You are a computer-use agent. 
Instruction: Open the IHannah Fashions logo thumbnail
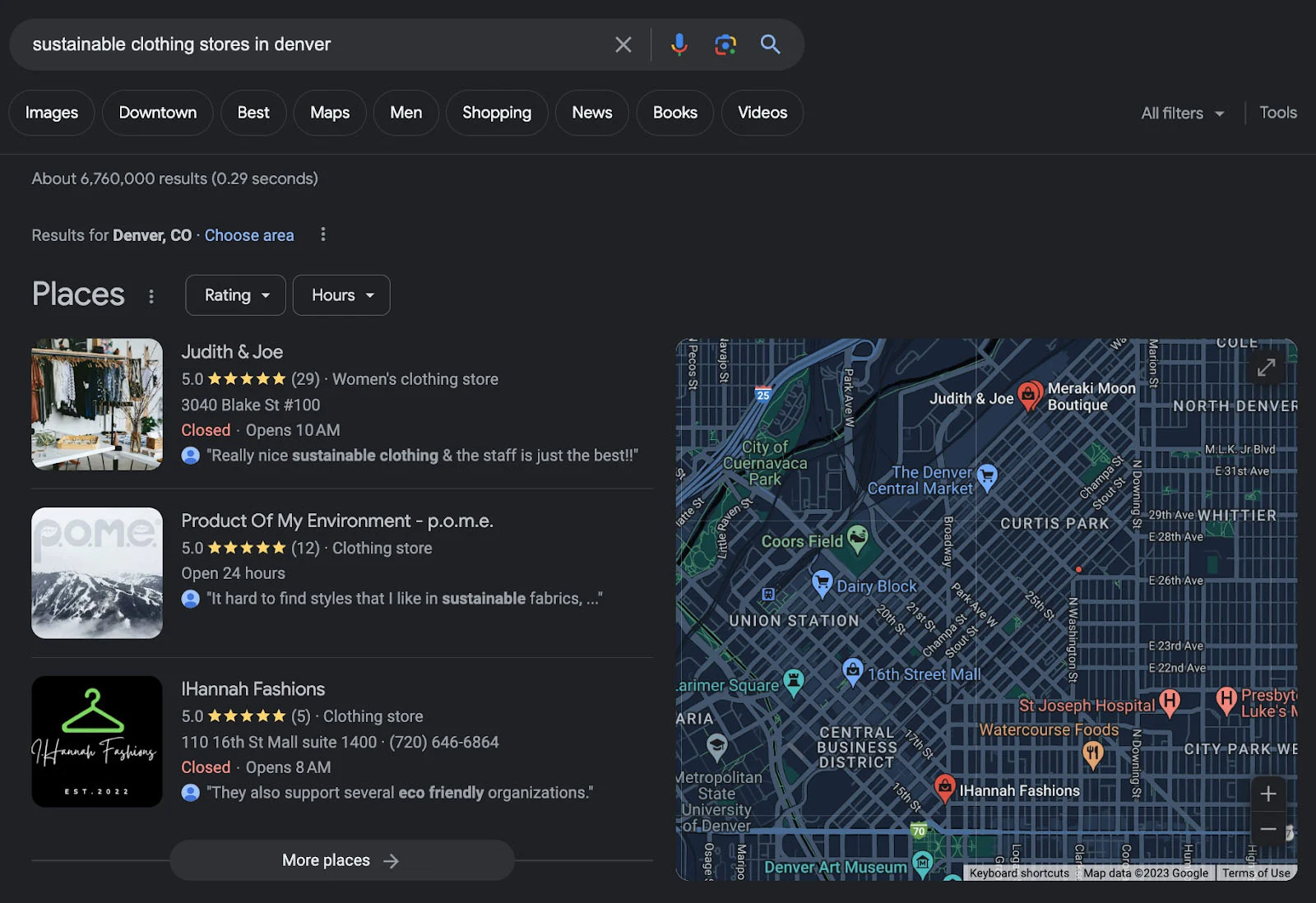click(97, 742)
